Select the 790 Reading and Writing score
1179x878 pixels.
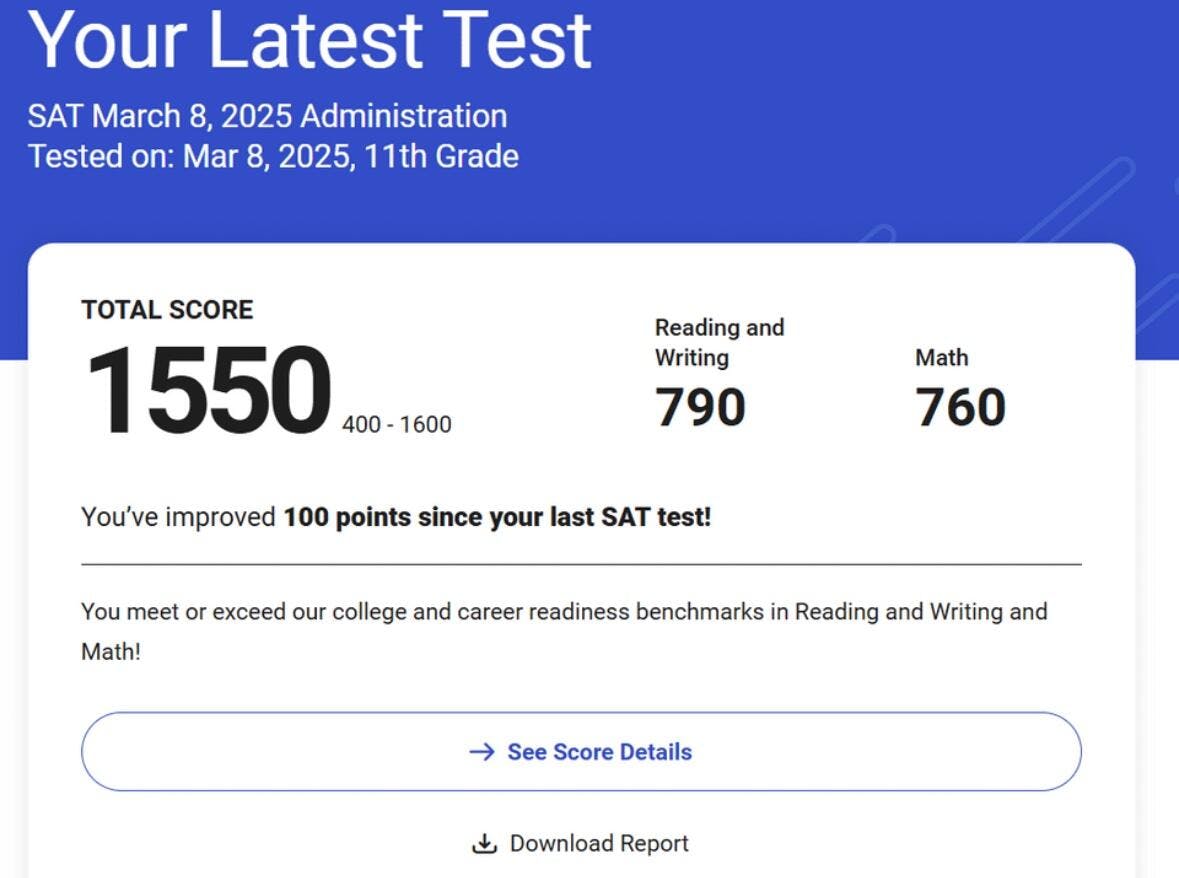coord(700,407)
